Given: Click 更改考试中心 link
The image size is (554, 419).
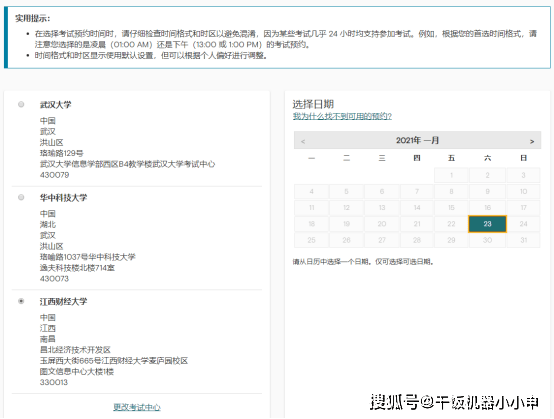Looking at the screenshot, I should pos(137,407).
